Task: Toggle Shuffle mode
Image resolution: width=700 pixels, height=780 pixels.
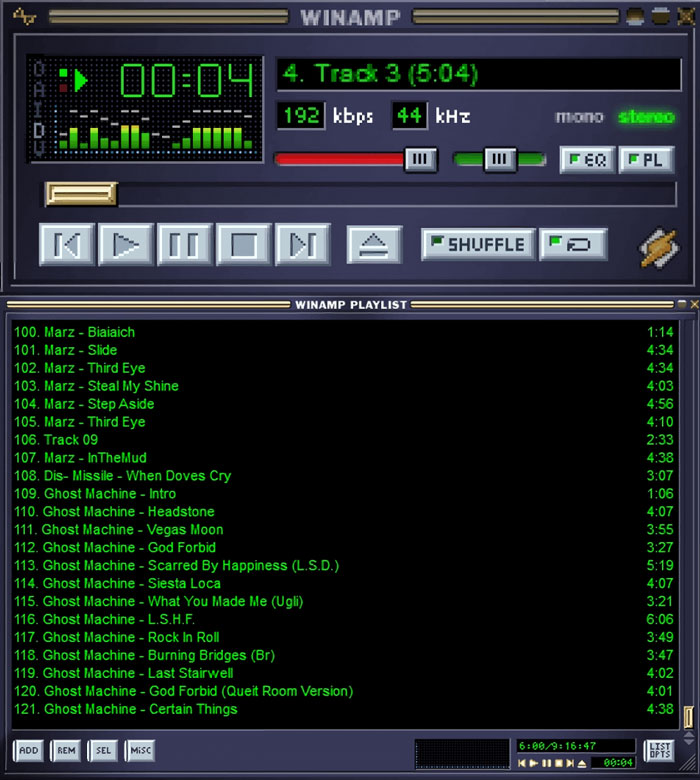Action: pos(478,244)
